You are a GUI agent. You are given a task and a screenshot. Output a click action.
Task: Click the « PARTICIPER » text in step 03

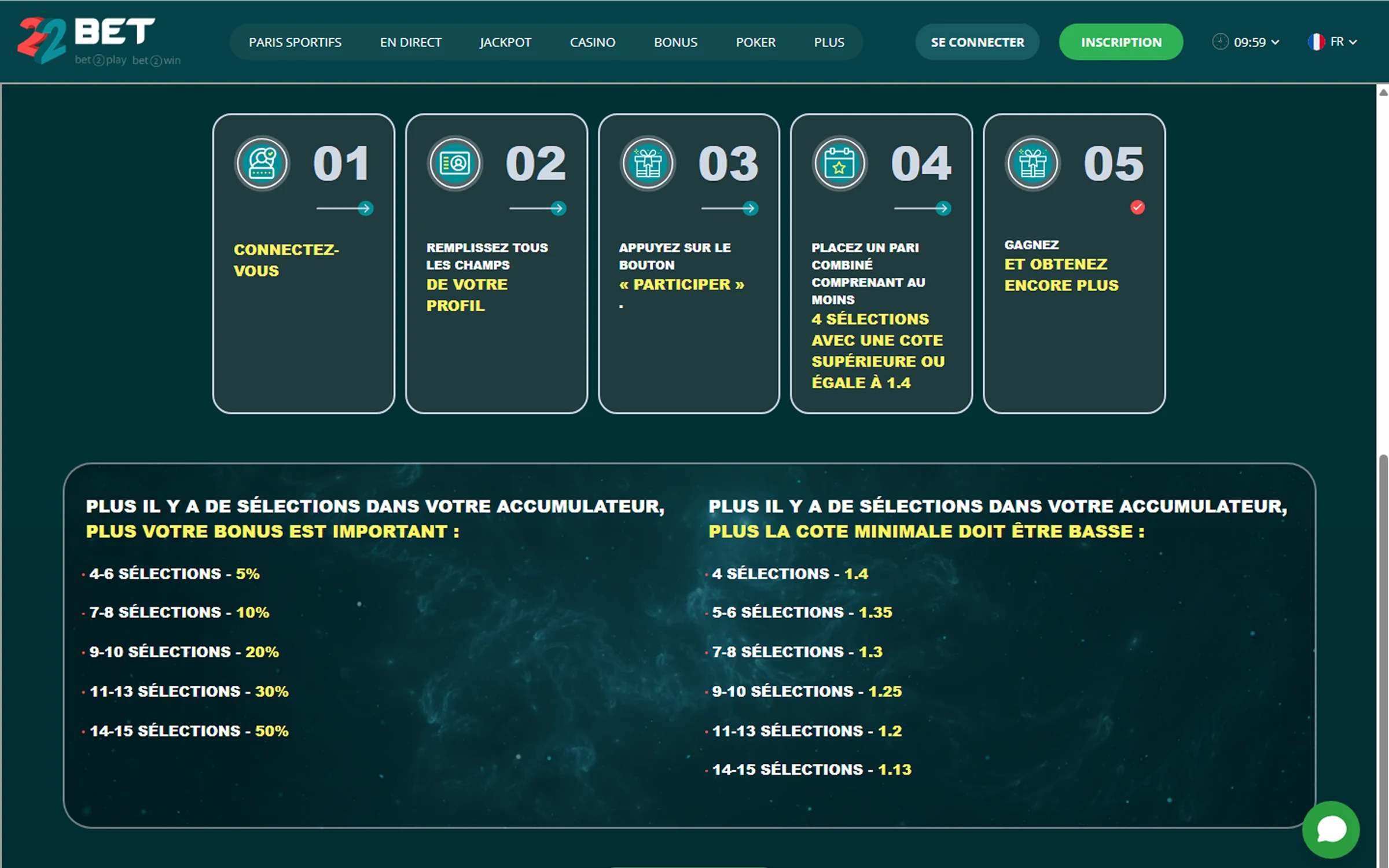click(x=681, y=285)
